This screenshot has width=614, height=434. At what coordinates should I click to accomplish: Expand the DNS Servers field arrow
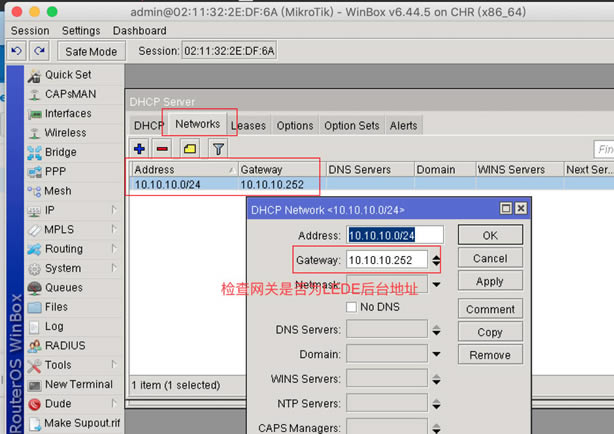436,330
